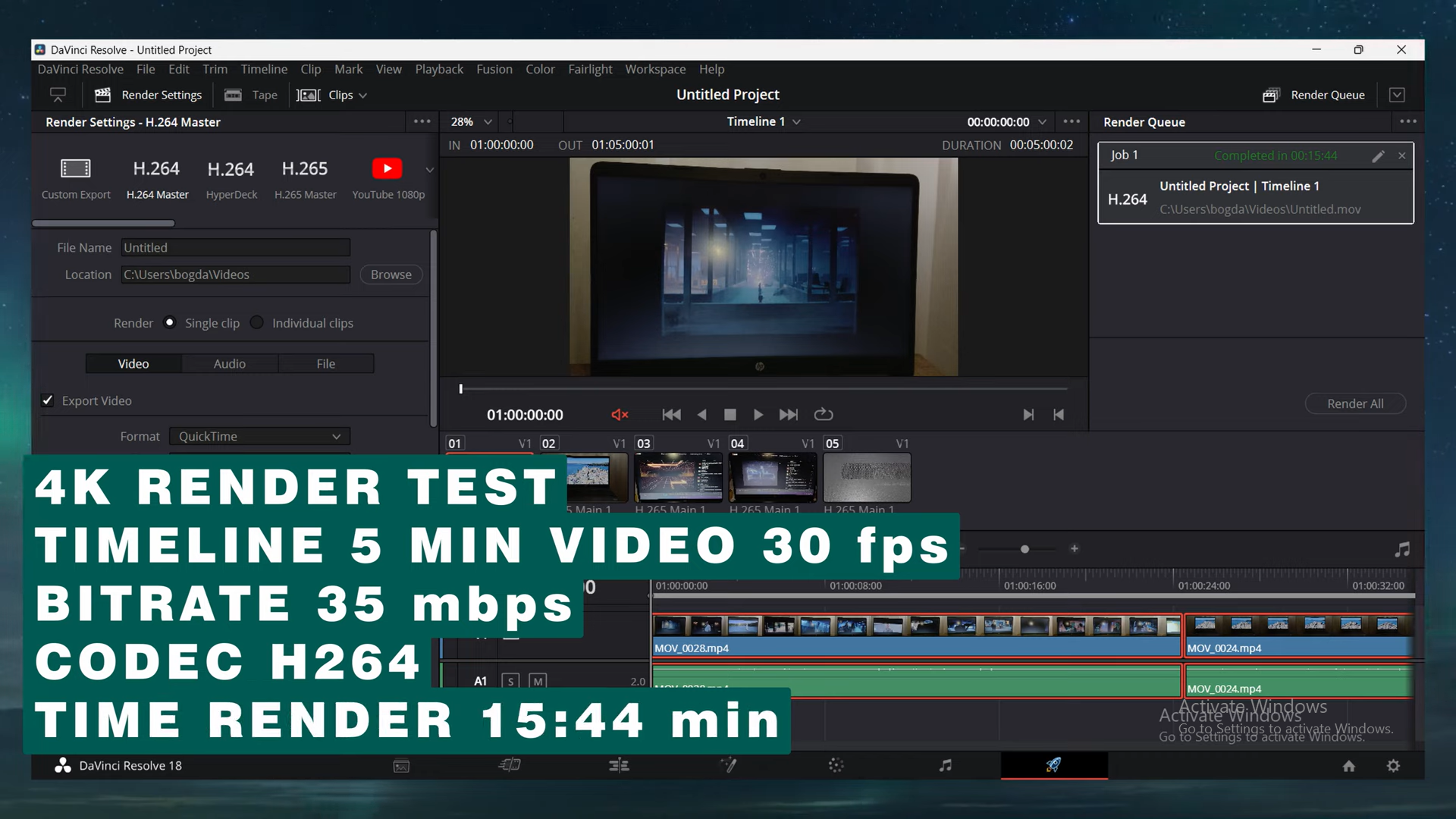Click the go to next clip icon

coord(1028,415)
